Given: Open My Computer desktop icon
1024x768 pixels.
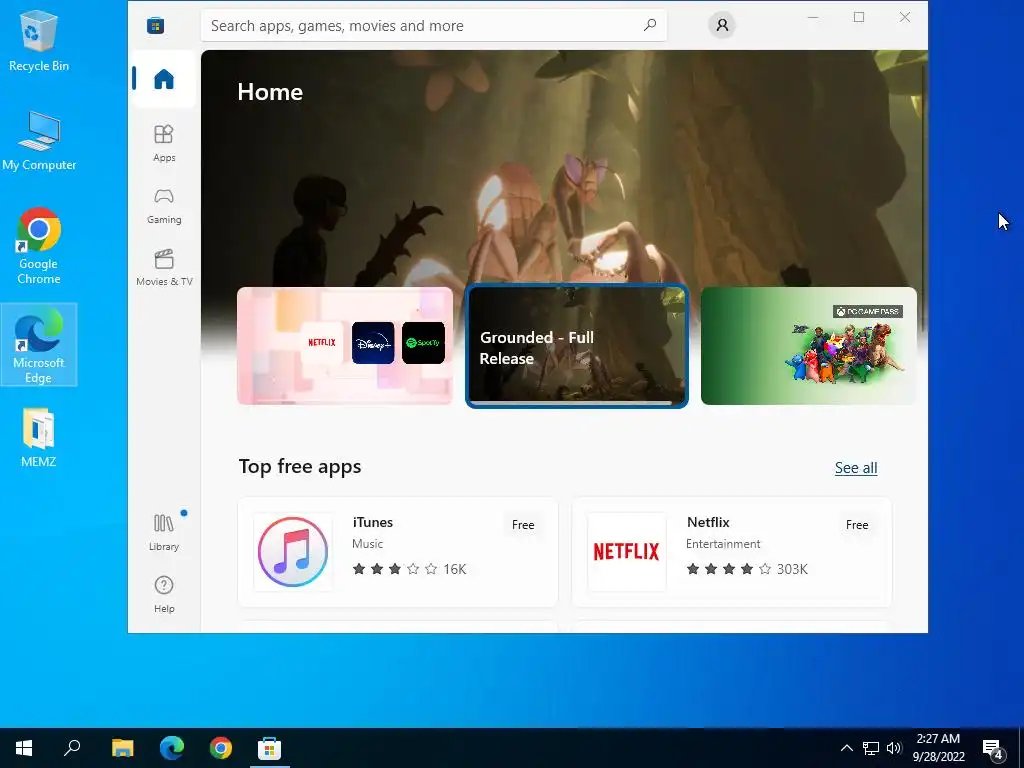Looking at the screenshot, I should (x=39, y=140).
